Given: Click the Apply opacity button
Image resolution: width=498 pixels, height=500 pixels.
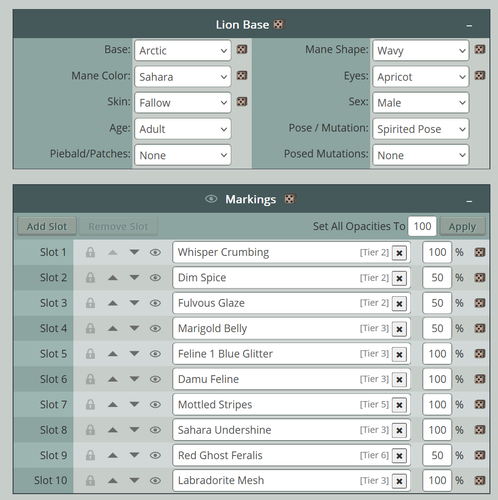Looking at the screenshot, I should (x=462, y=226).
